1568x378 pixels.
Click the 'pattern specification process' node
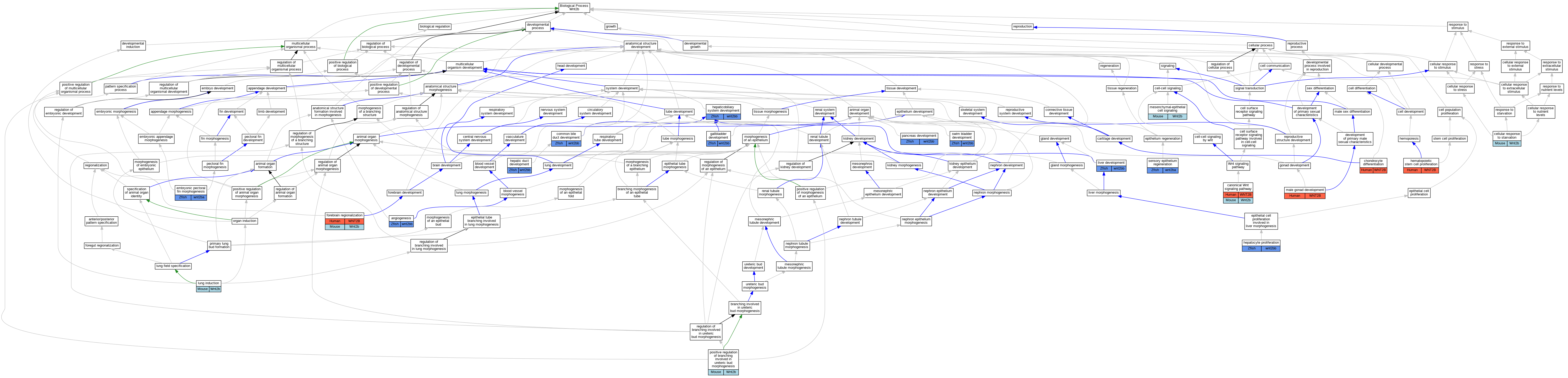tap(120, 88)
